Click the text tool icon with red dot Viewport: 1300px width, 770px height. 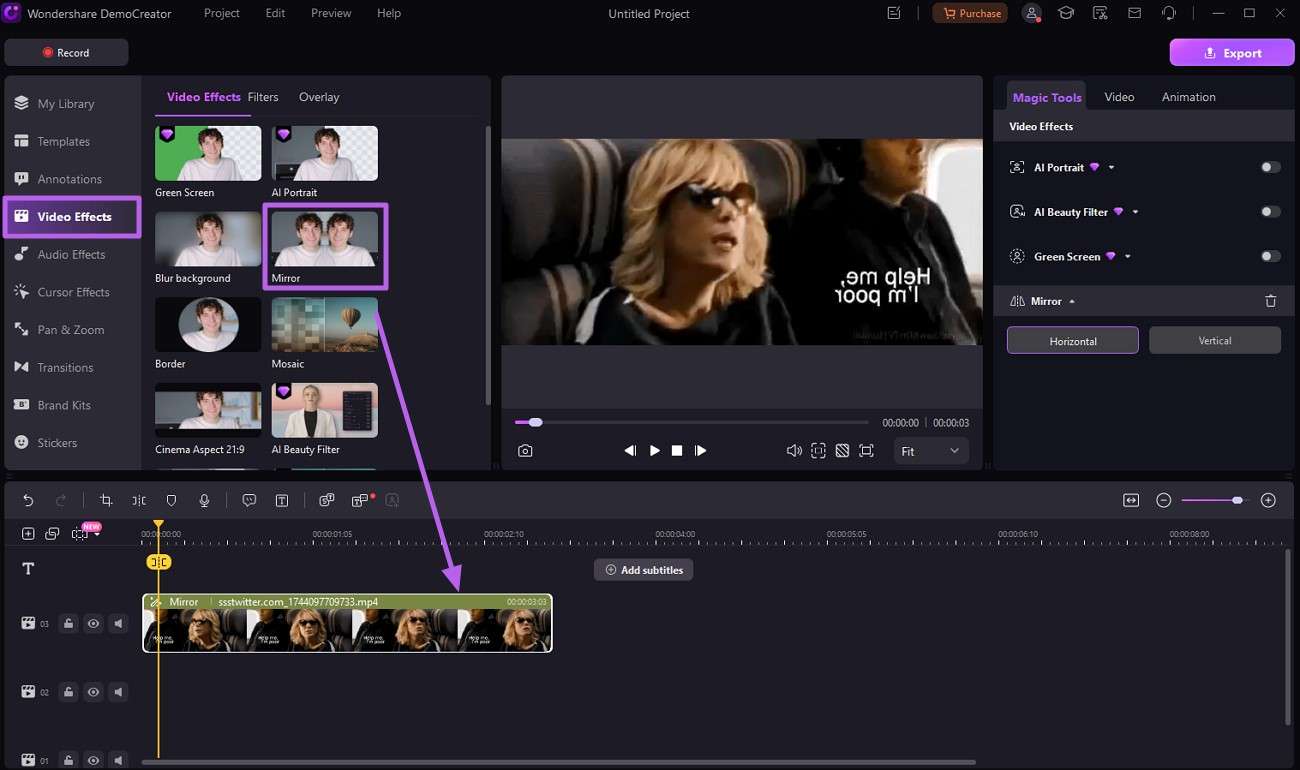pos(360,500)
